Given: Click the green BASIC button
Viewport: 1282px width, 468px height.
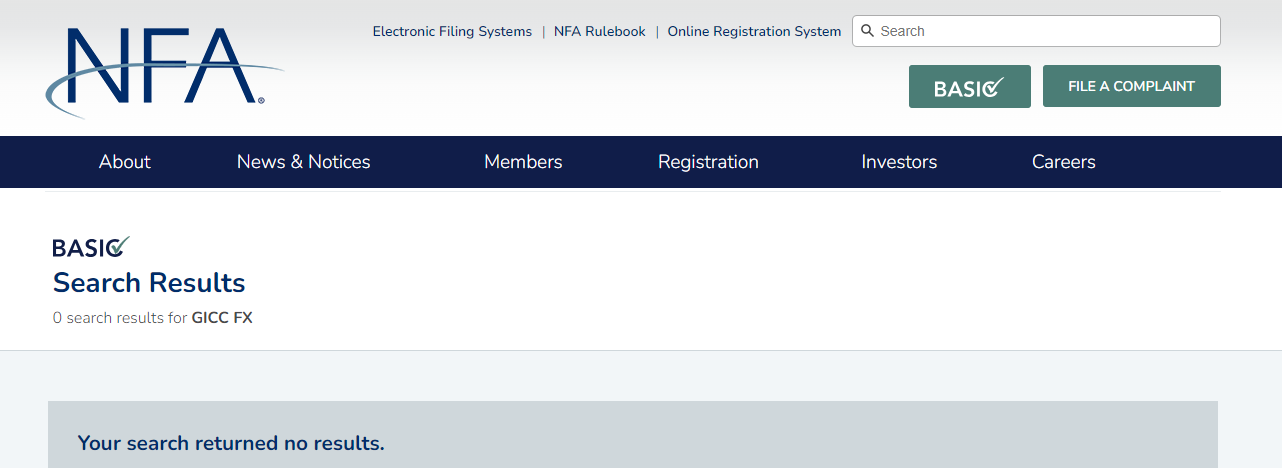Looking at the screenshot, I should 969,87.
